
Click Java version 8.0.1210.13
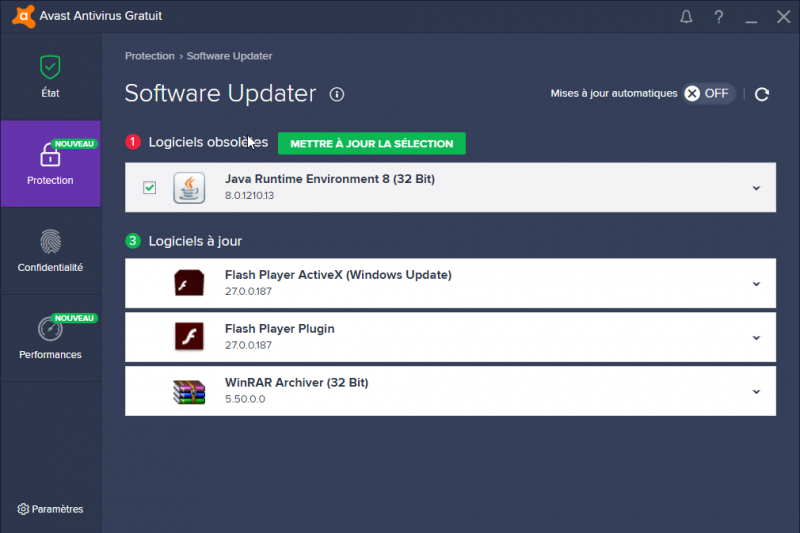(249, 195)
